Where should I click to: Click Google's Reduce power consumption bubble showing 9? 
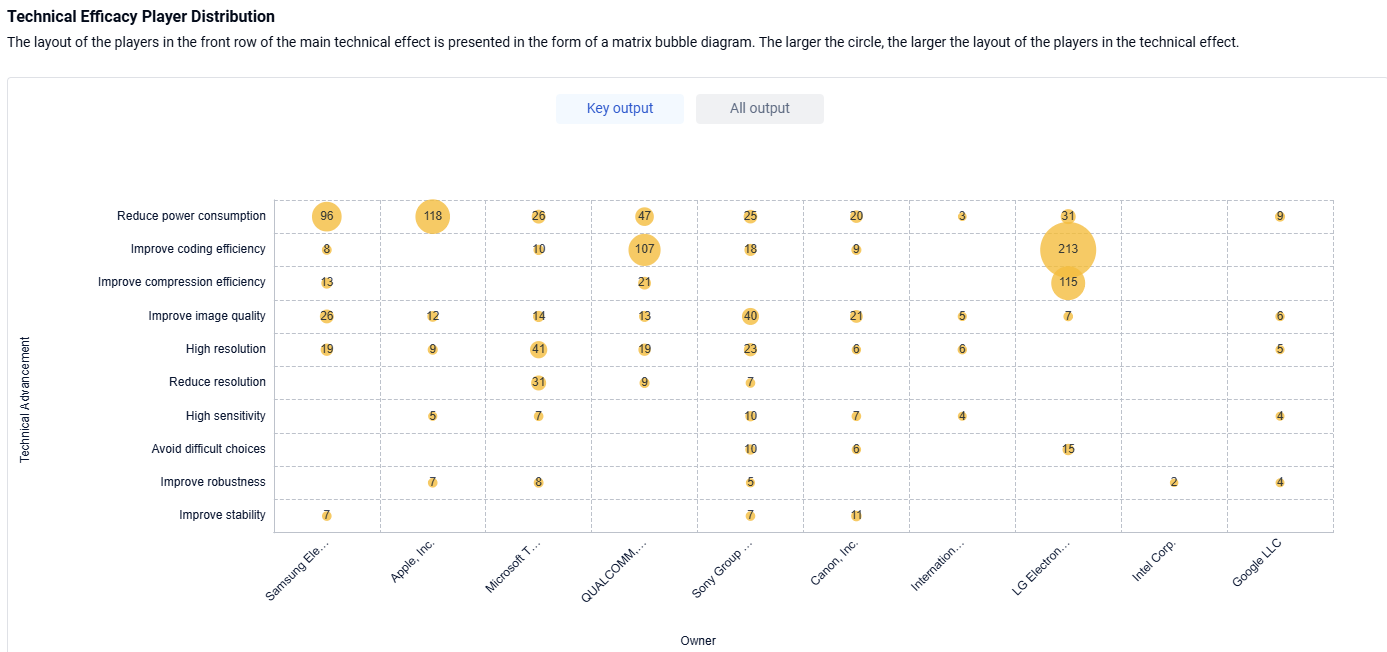coord(1280,216)
